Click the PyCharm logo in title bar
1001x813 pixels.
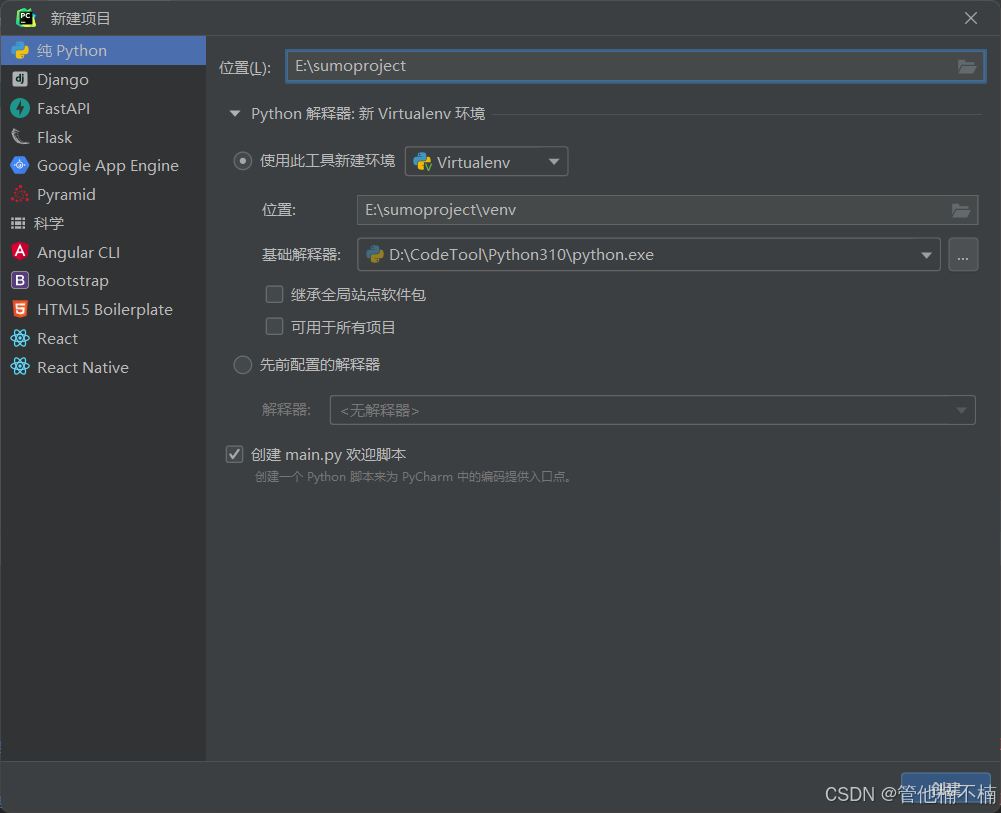[x=26, y=17]
